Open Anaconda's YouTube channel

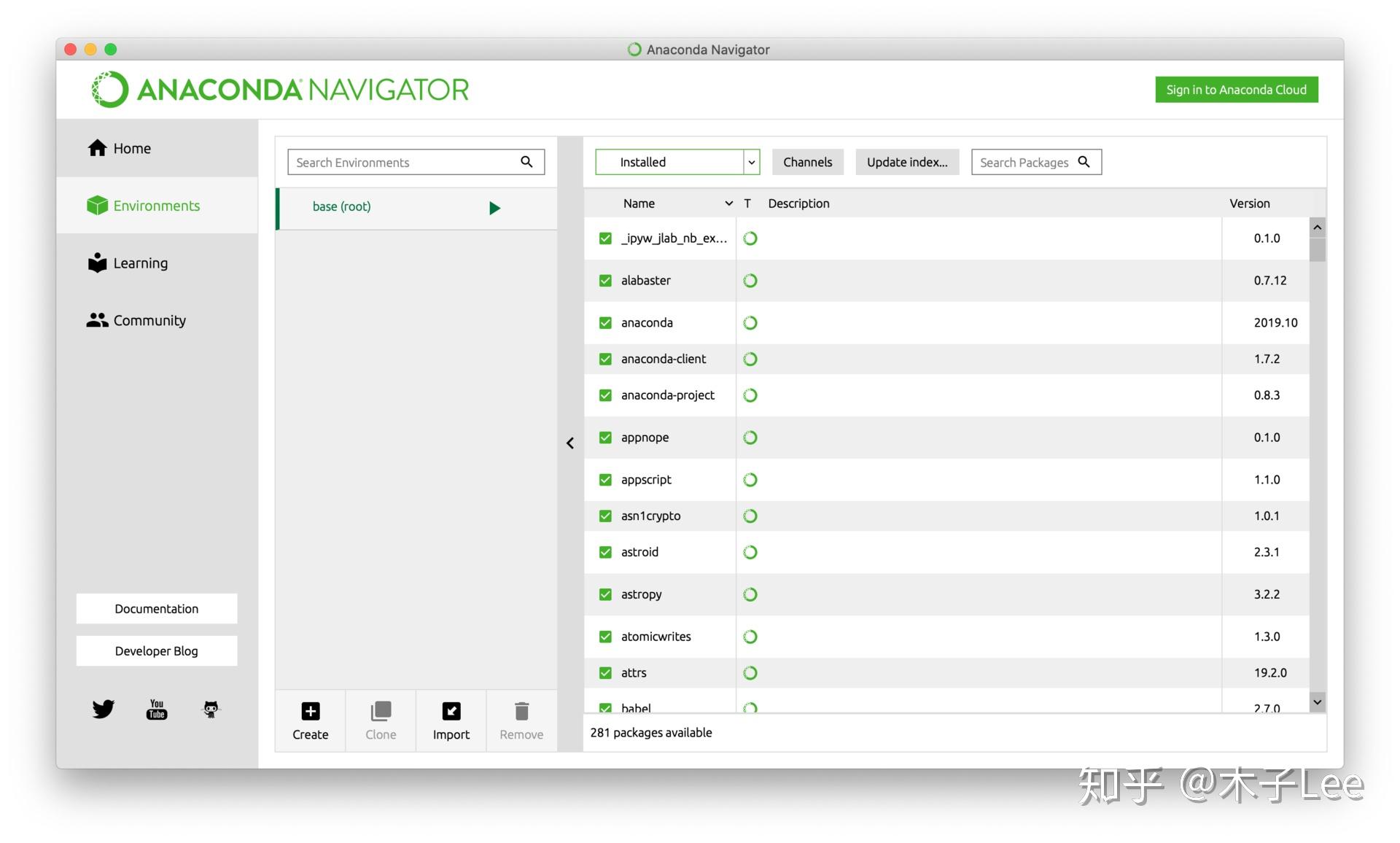[156, 708]
